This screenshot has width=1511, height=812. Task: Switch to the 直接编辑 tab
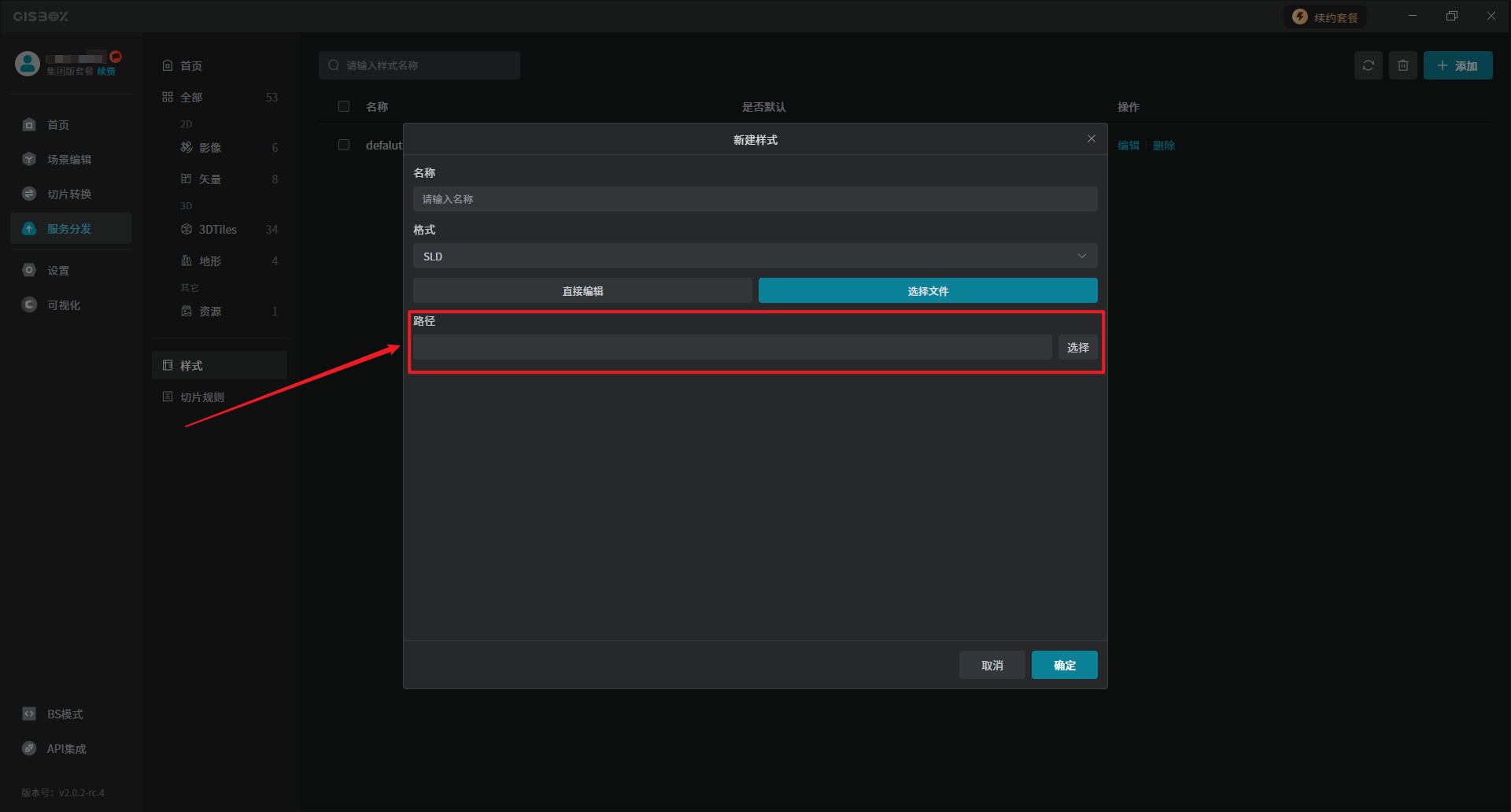click(x=582, y=290)
